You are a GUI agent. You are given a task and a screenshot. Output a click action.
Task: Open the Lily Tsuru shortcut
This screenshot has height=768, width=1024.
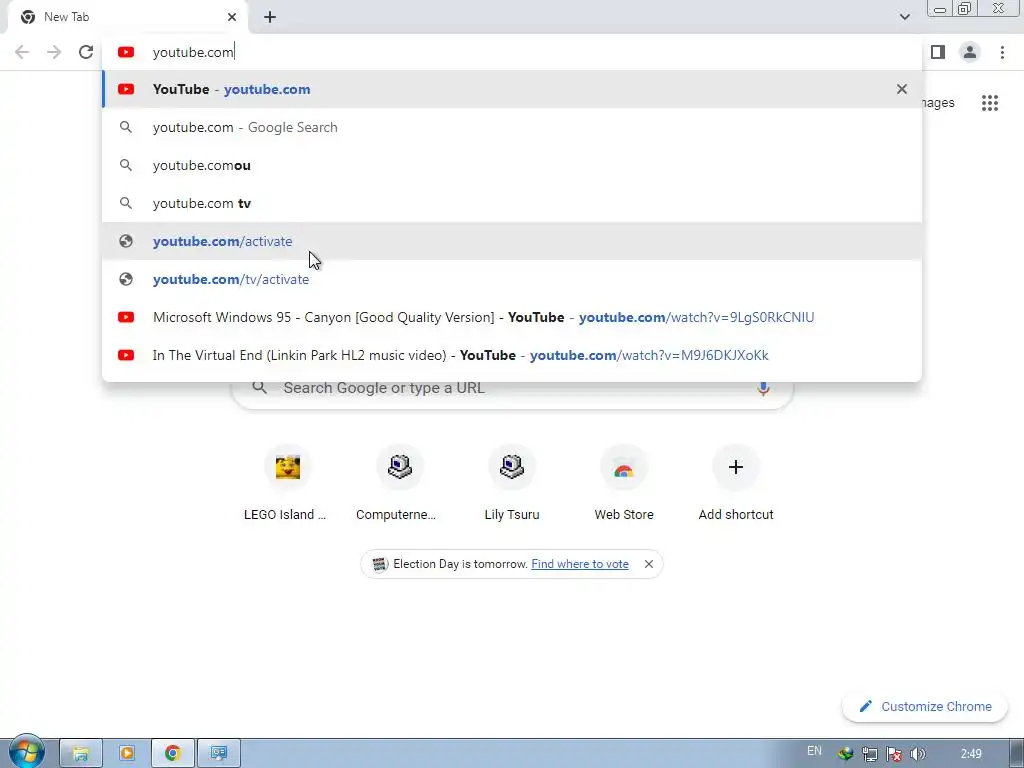point(511,483)
